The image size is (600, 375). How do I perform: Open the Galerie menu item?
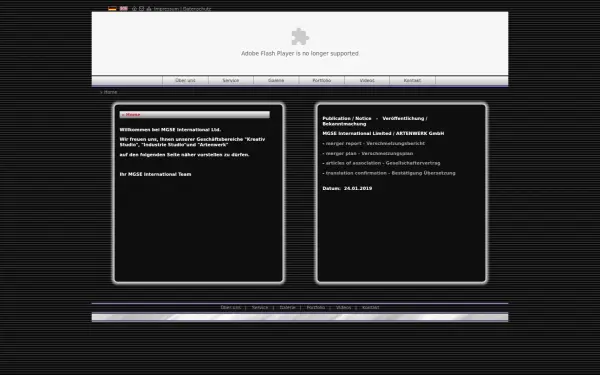point(276,80)
